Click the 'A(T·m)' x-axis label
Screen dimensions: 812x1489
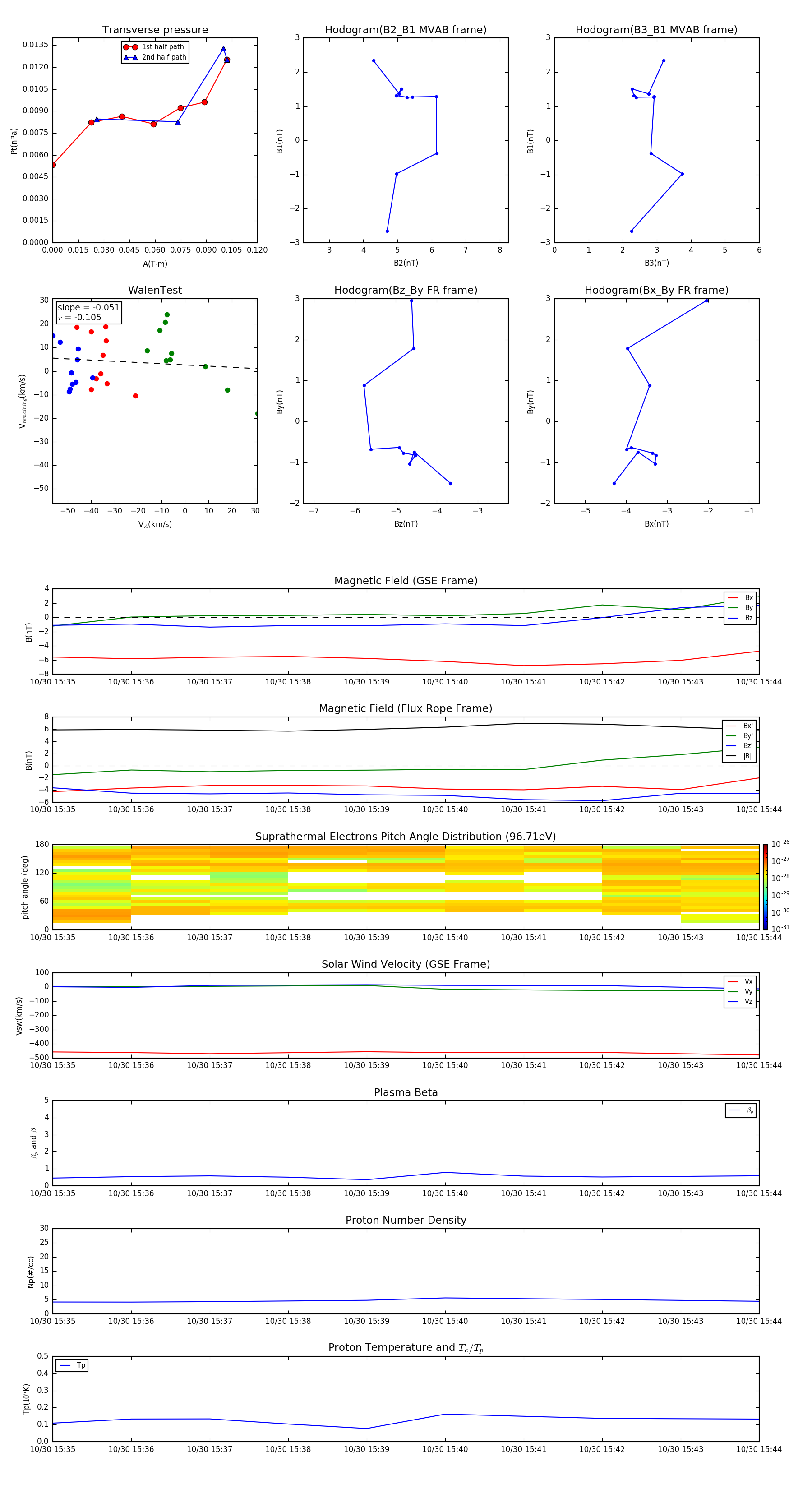155,264
